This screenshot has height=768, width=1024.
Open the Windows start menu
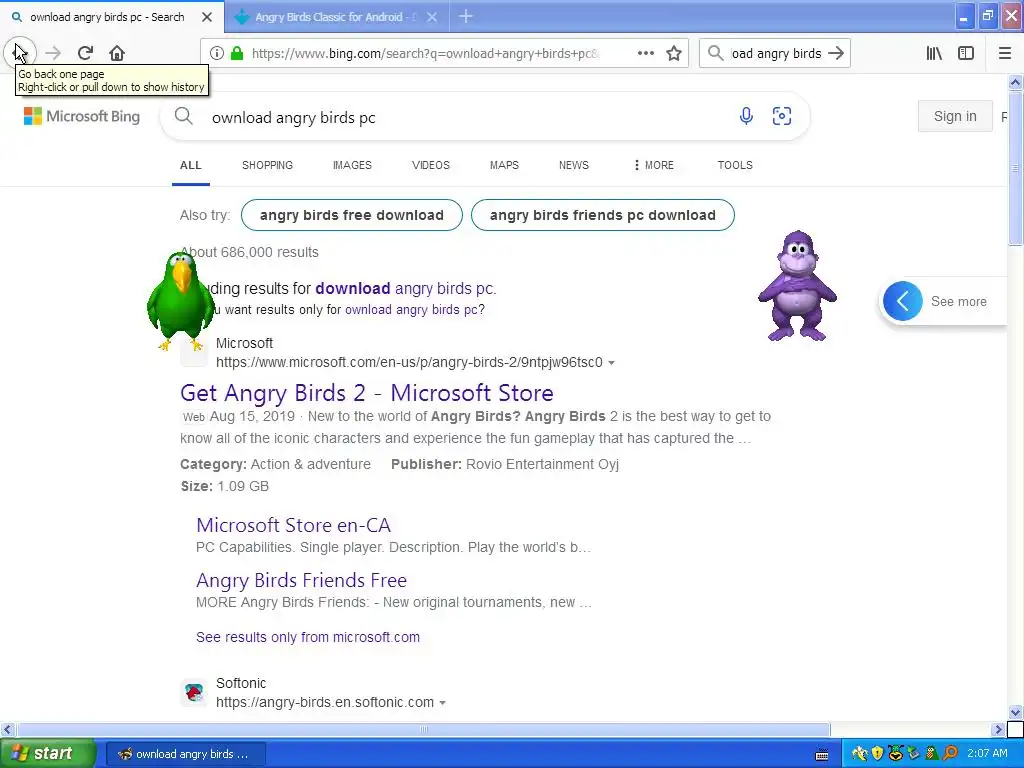pos(48,754)
